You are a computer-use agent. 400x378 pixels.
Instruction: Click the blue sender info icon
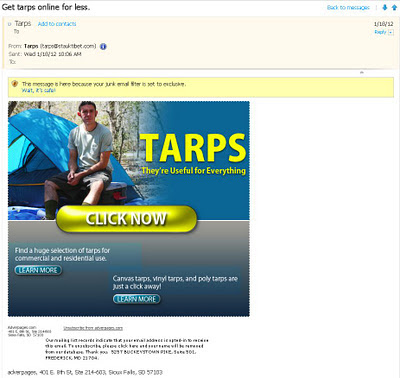(x=103, y=46)
